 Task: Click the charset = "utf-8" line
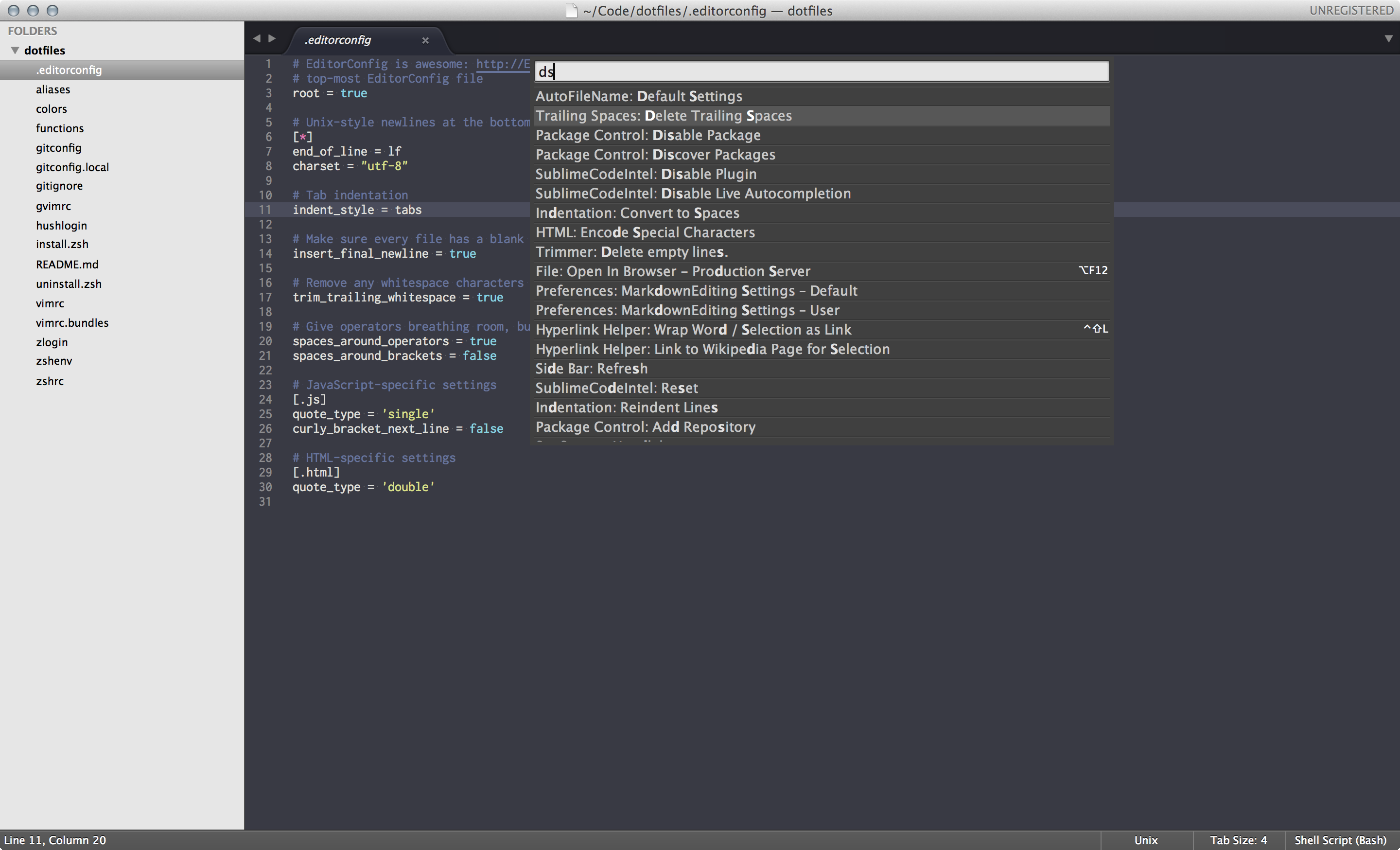(350, 166)
